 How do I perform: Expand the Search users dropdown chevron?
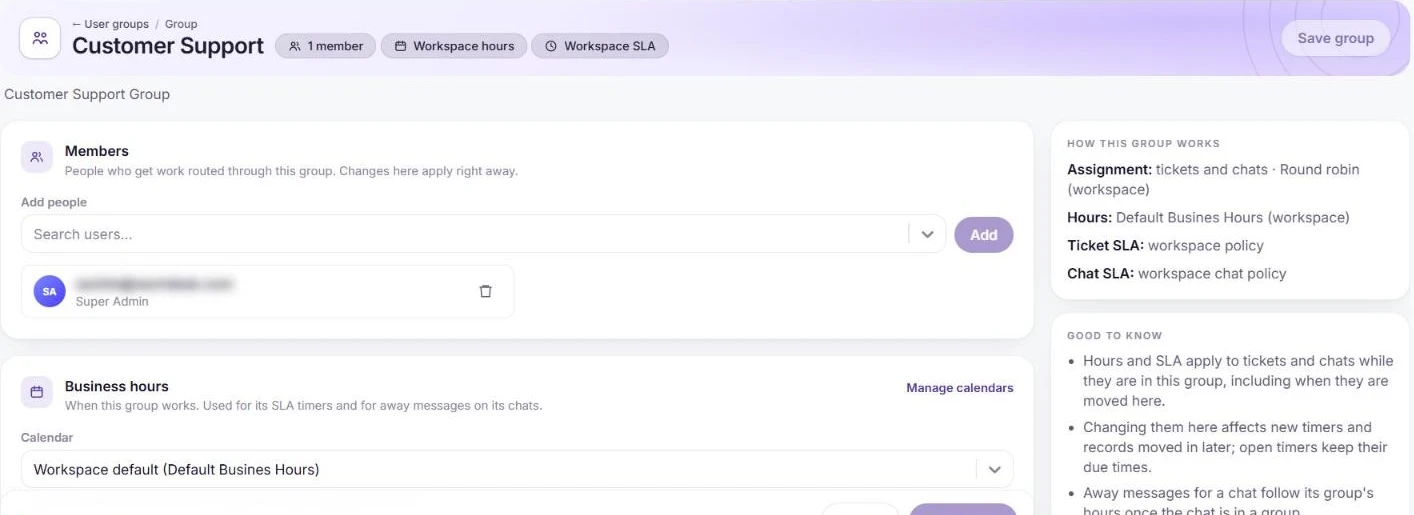point(927,234)
